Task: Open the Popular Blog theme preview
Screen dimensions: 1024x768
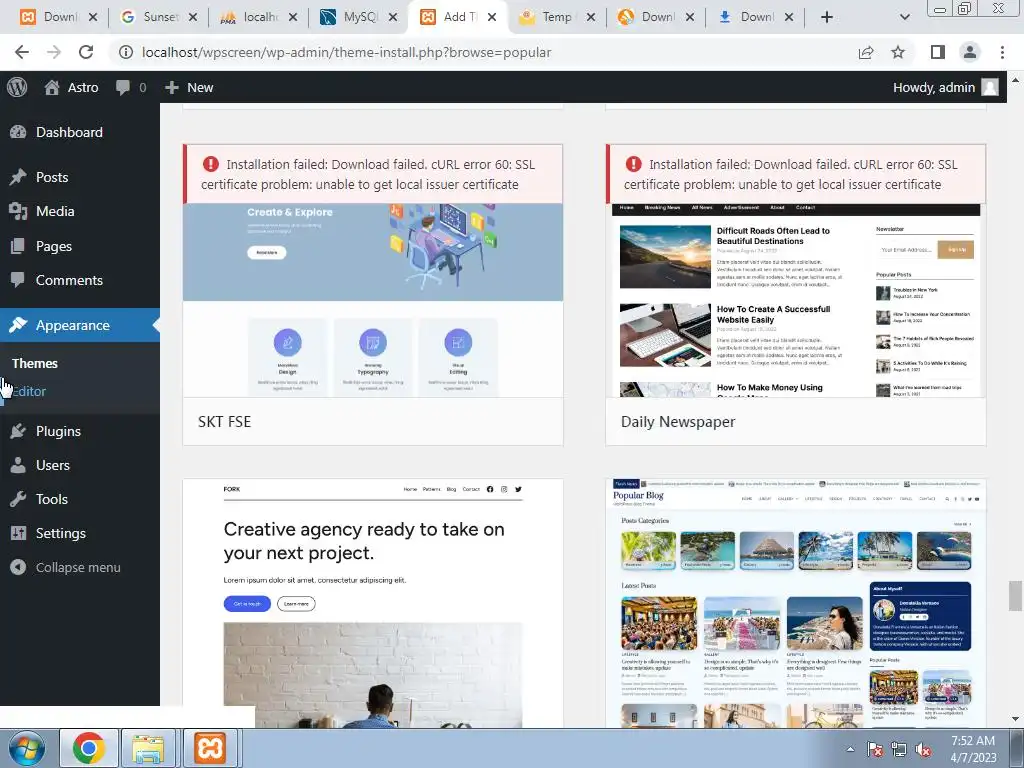Action: 795,603
